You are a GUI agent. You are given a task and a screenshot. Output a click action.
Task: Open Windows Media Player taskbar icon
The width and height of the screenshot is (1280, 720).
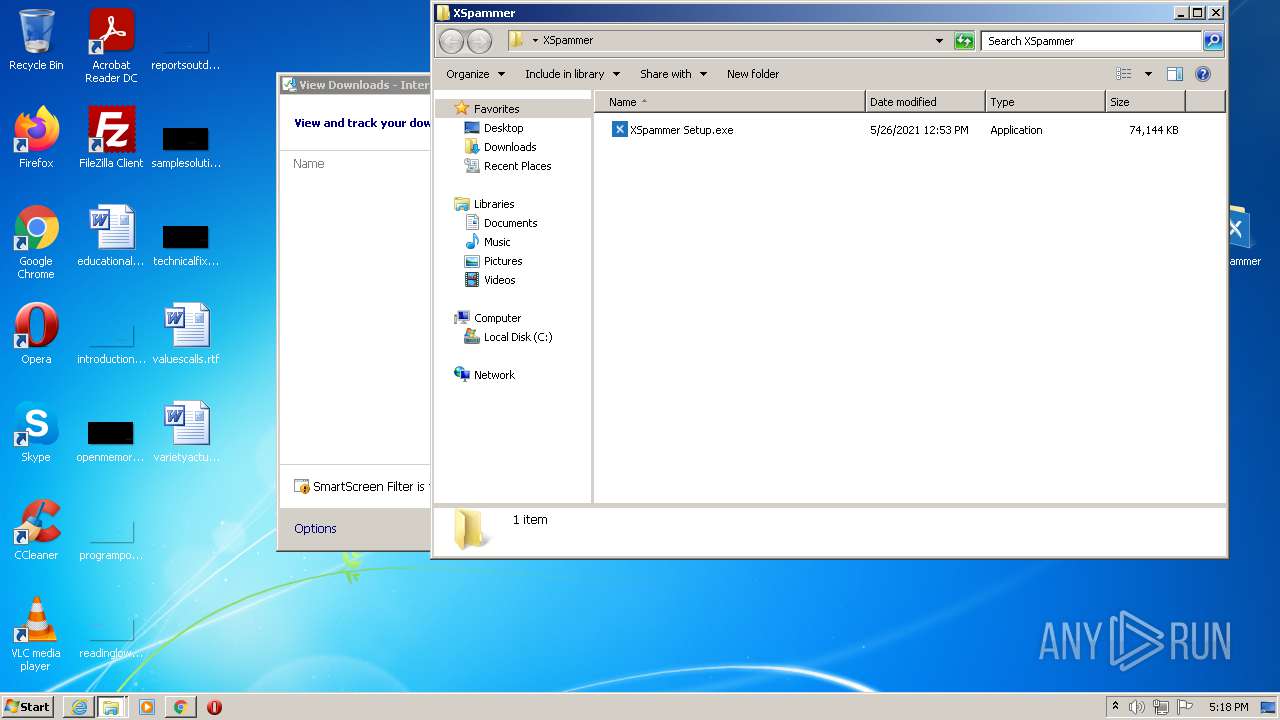tap(147, 707)
